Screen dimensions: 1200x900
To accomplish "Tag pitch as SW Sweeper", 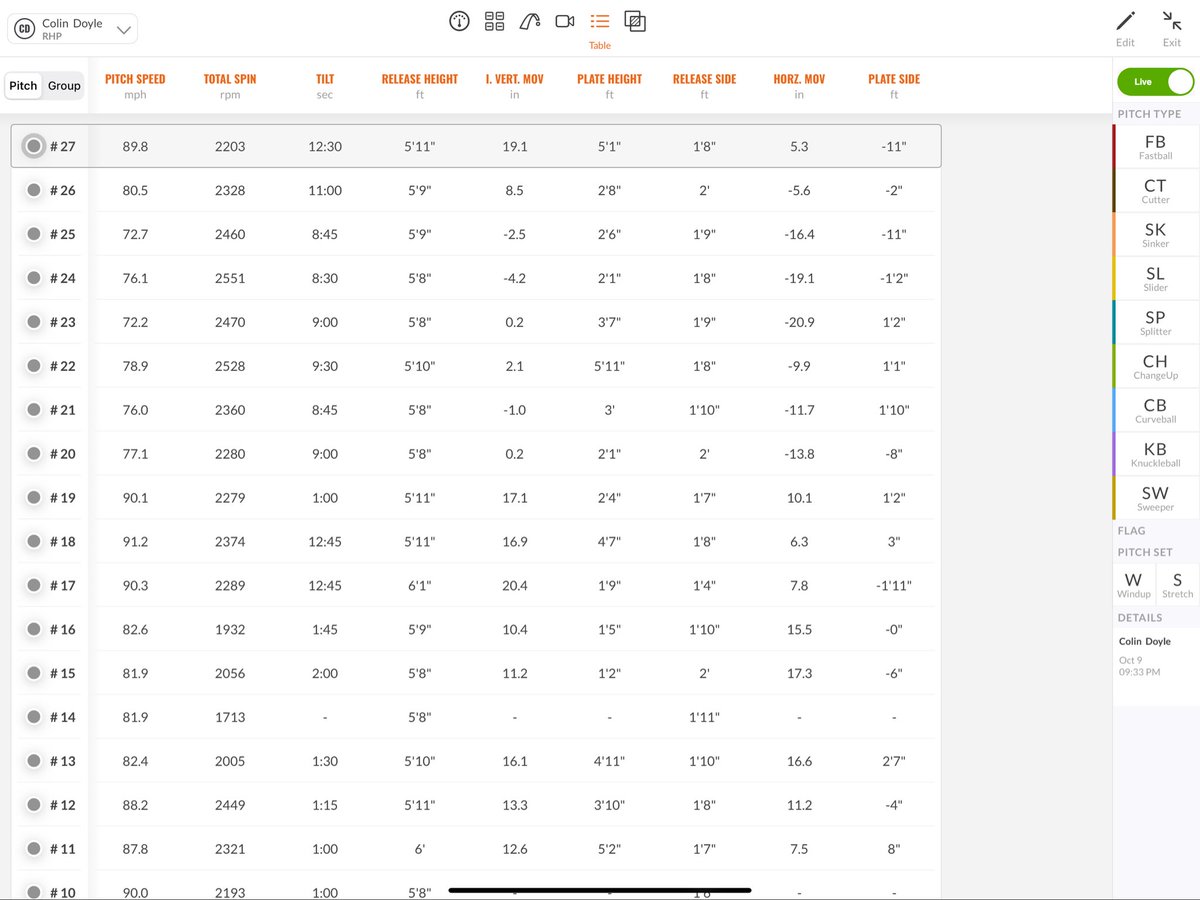I will 1155,498.
